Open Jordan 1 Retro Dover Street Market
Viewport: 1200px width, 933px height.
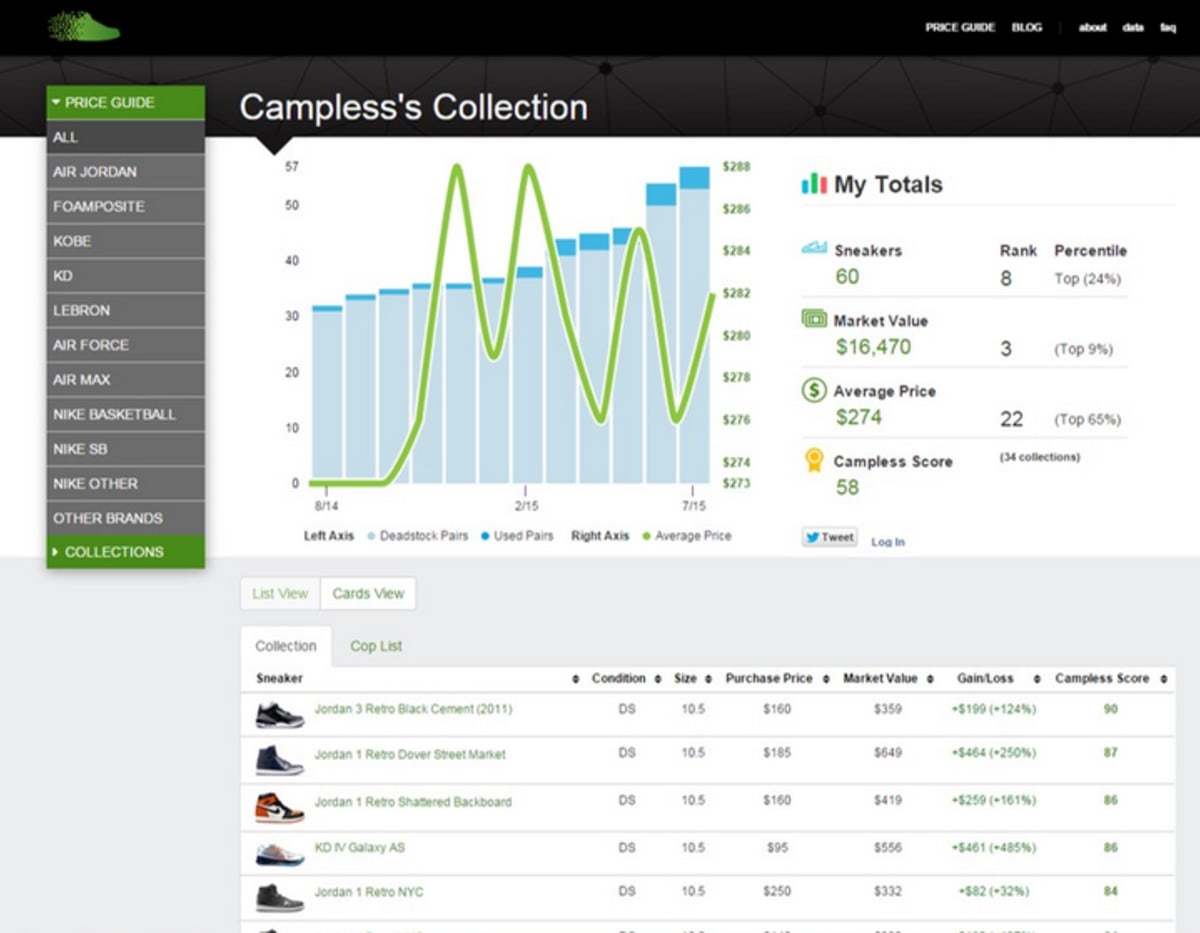410,754
